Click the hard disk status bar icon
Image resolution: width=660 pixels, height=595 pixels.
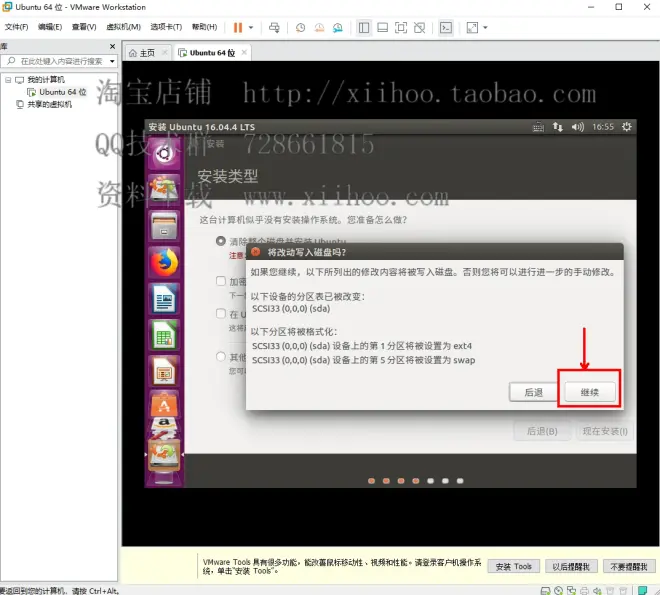coord(545,591)
